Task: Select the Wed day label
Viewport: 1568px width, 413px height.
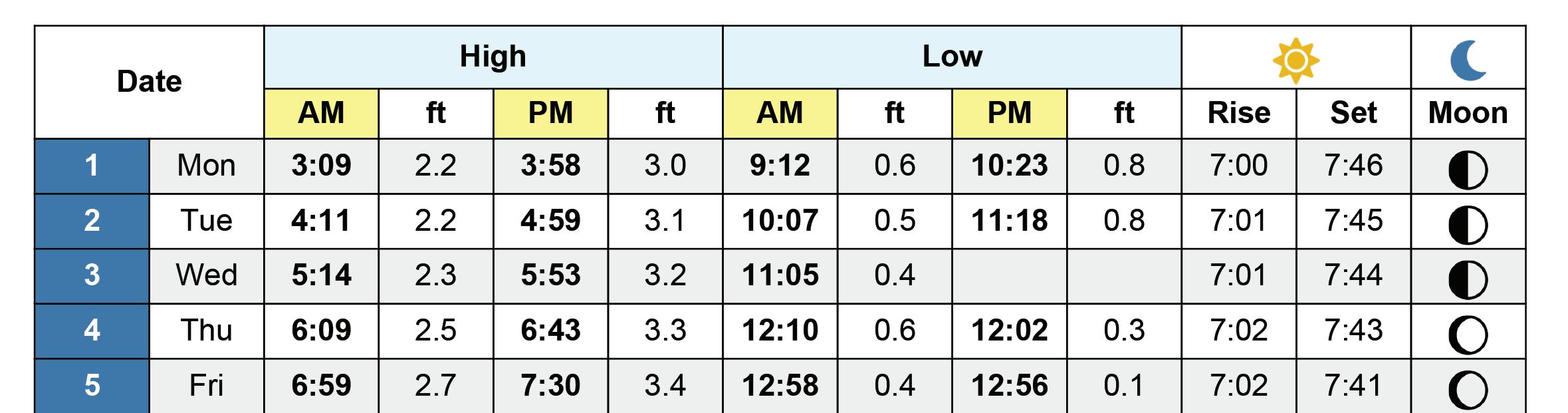Action: pyautogui.click(x=207, y=275)
